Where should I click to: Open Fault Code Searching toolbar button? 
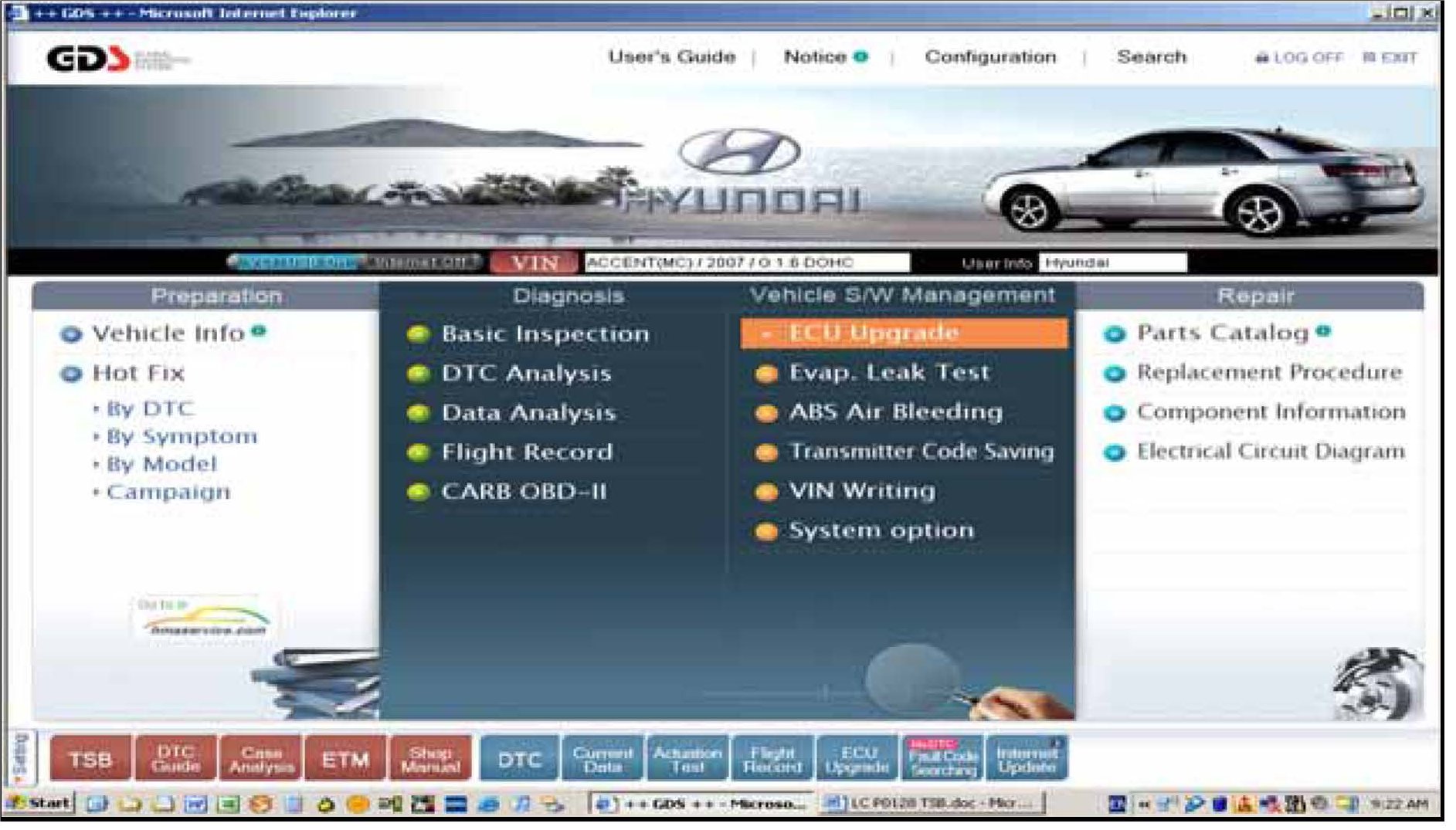point(943,759)
